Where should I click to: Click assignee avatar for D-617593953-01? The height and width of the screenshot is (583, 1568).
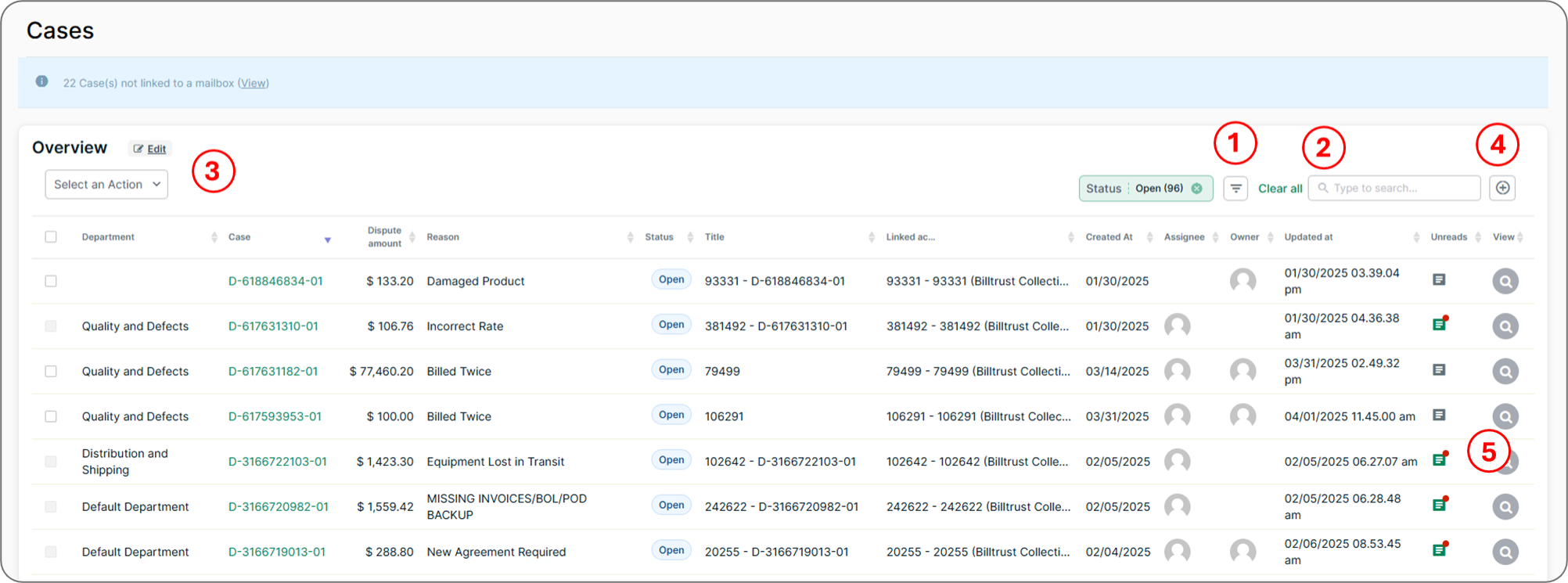coord(1177,416)
